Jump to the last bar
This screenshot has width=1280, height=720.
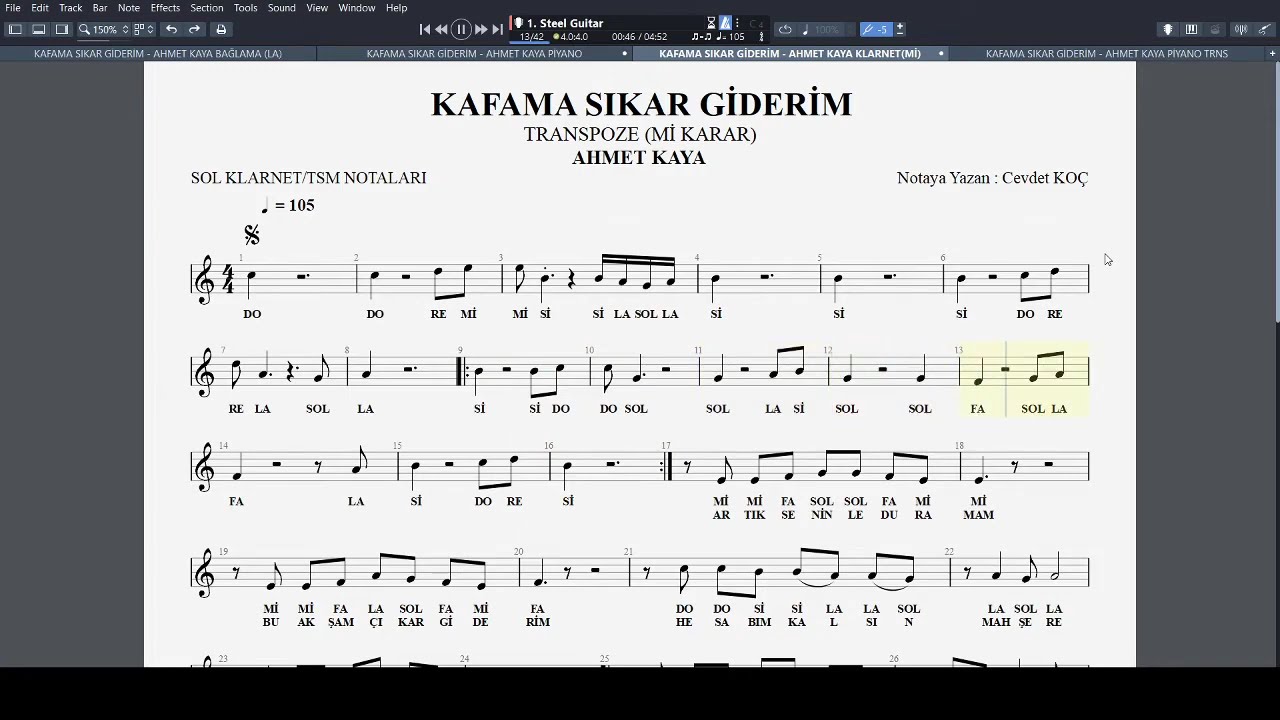click(x=497, y=30)
